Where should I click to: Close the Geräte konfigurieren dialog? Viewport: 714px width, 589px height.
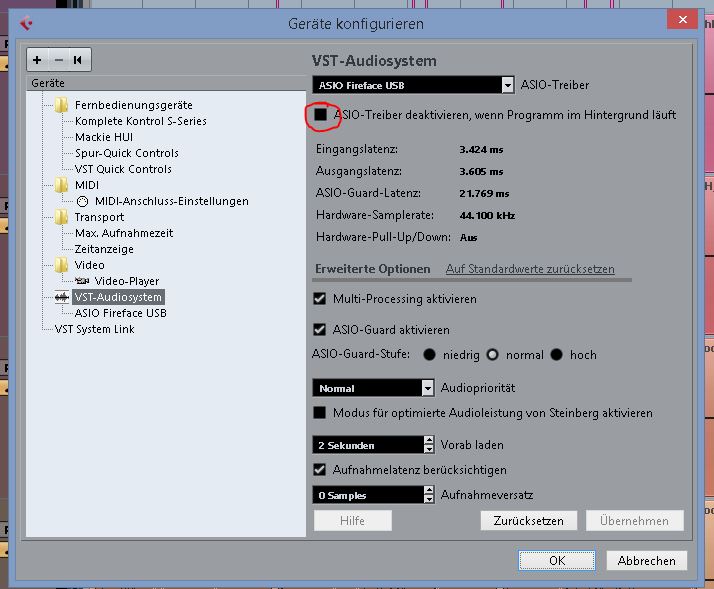pyautogui.click(x=683, y=19)
